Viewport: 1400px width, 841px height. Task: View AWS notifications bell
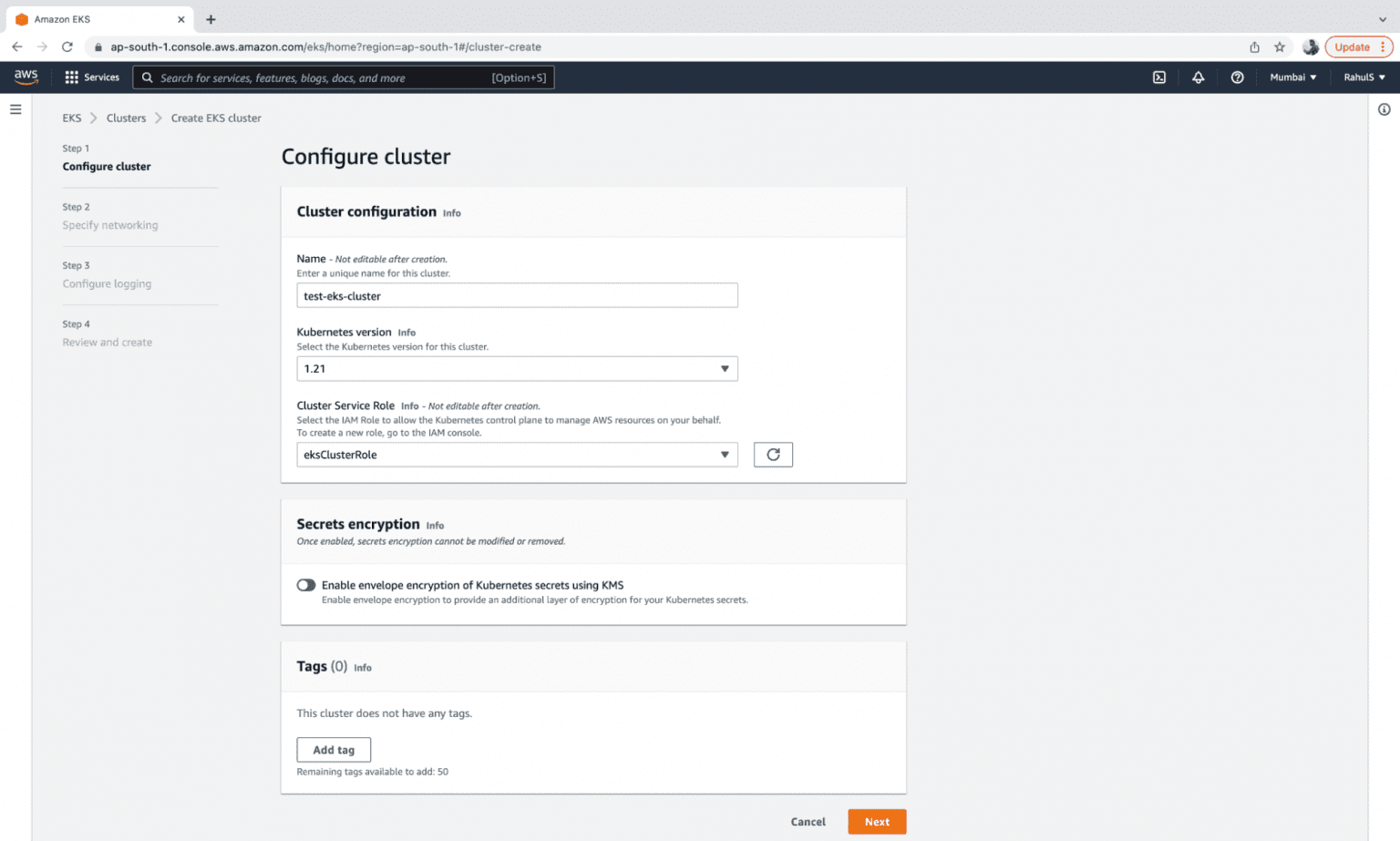(1198, 77)
